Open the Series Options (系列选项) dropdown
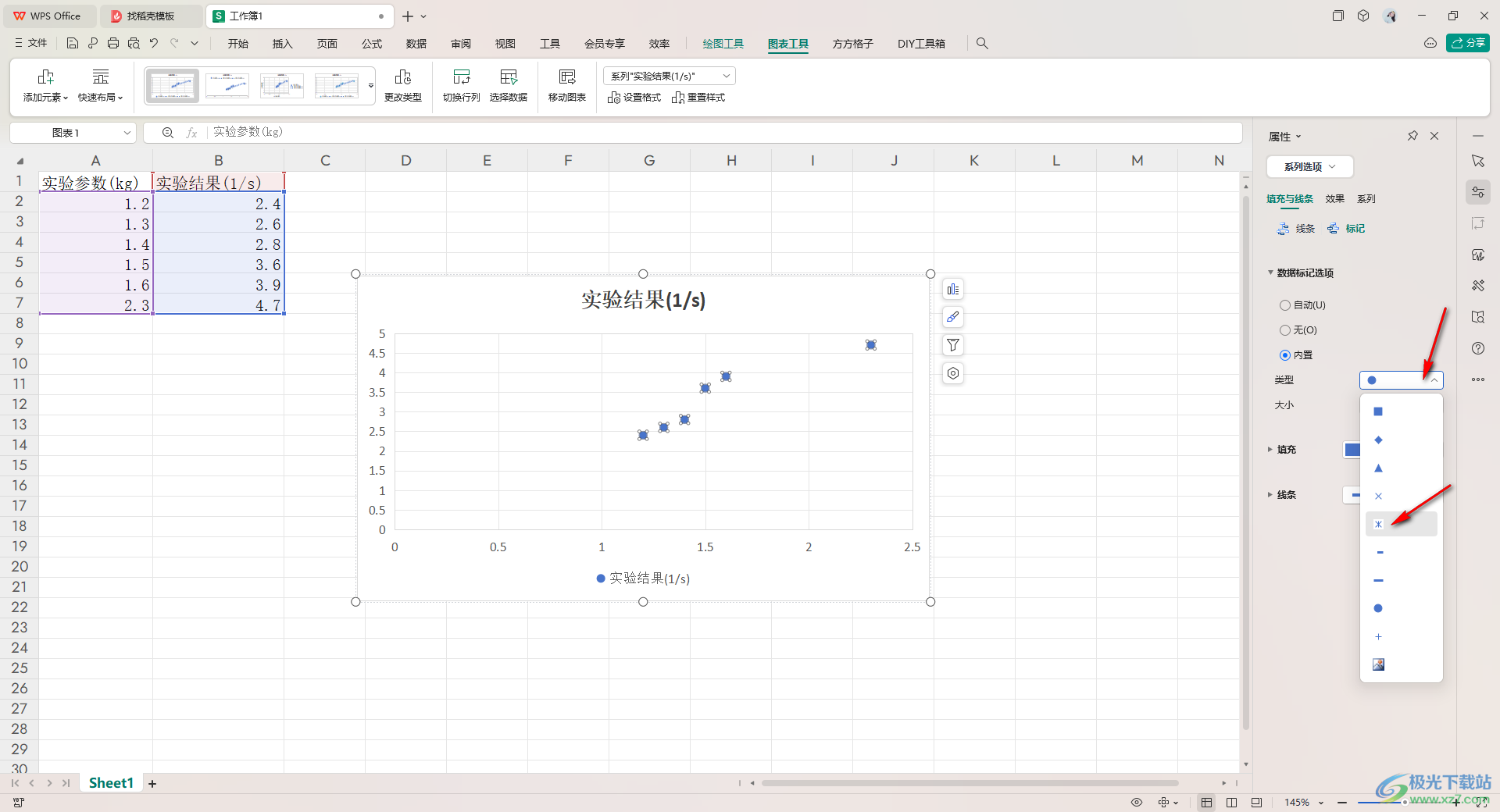 pyautogui.click(x=1309, y=166)
